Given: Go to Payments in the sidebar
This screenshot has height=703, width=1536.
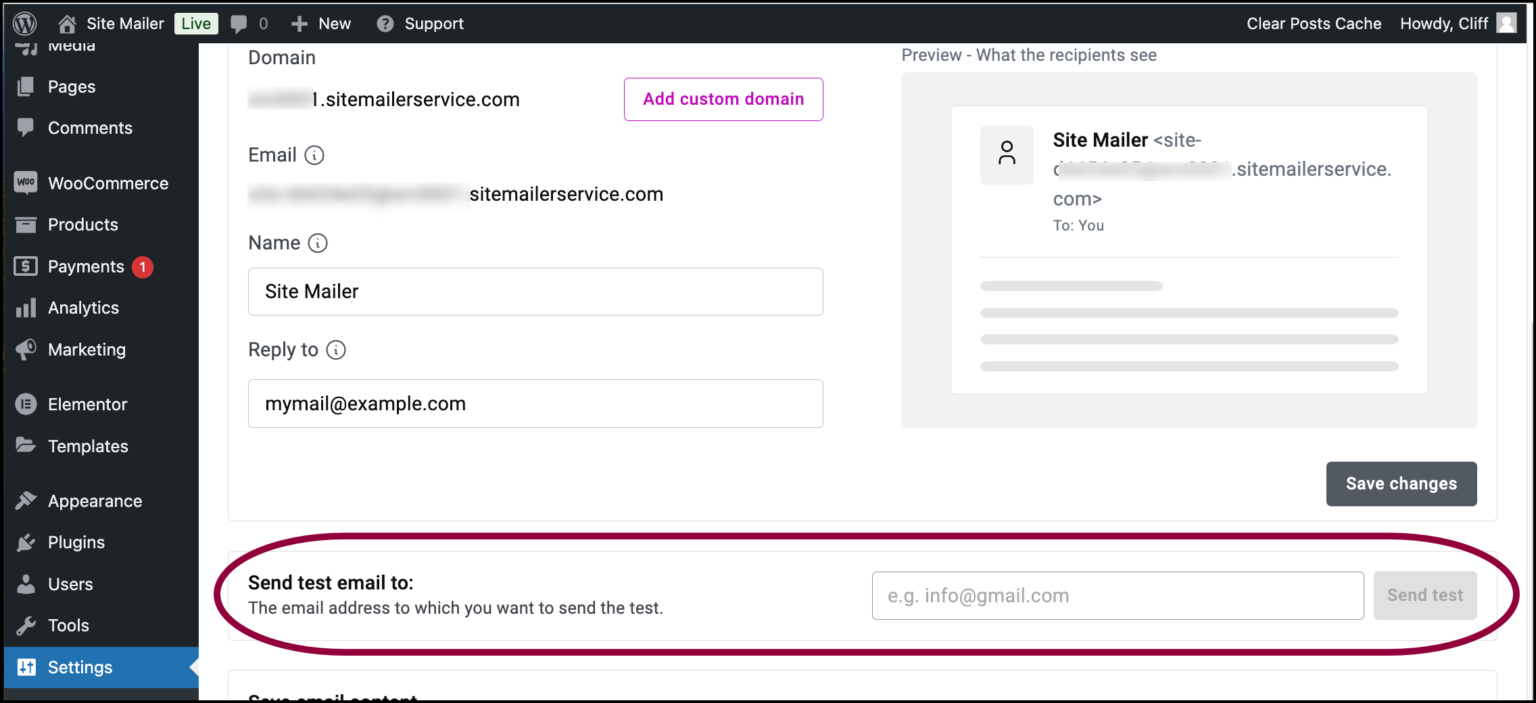Looking at the screenshot, I should [x=86, y=267].
